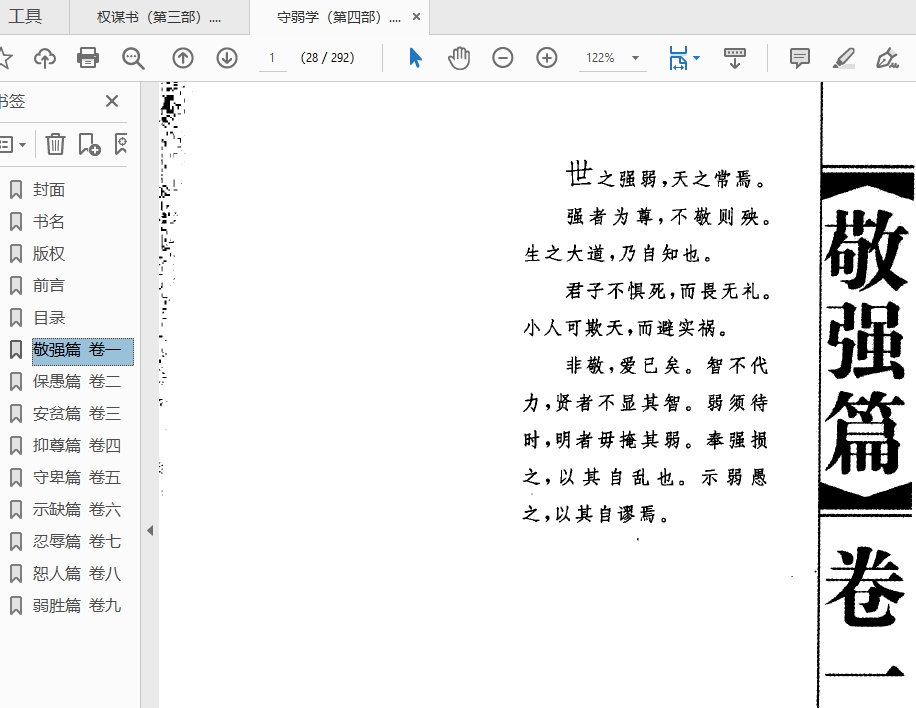Activate the highlight text pen tool
916x708 pixels.
coord(844,58)
